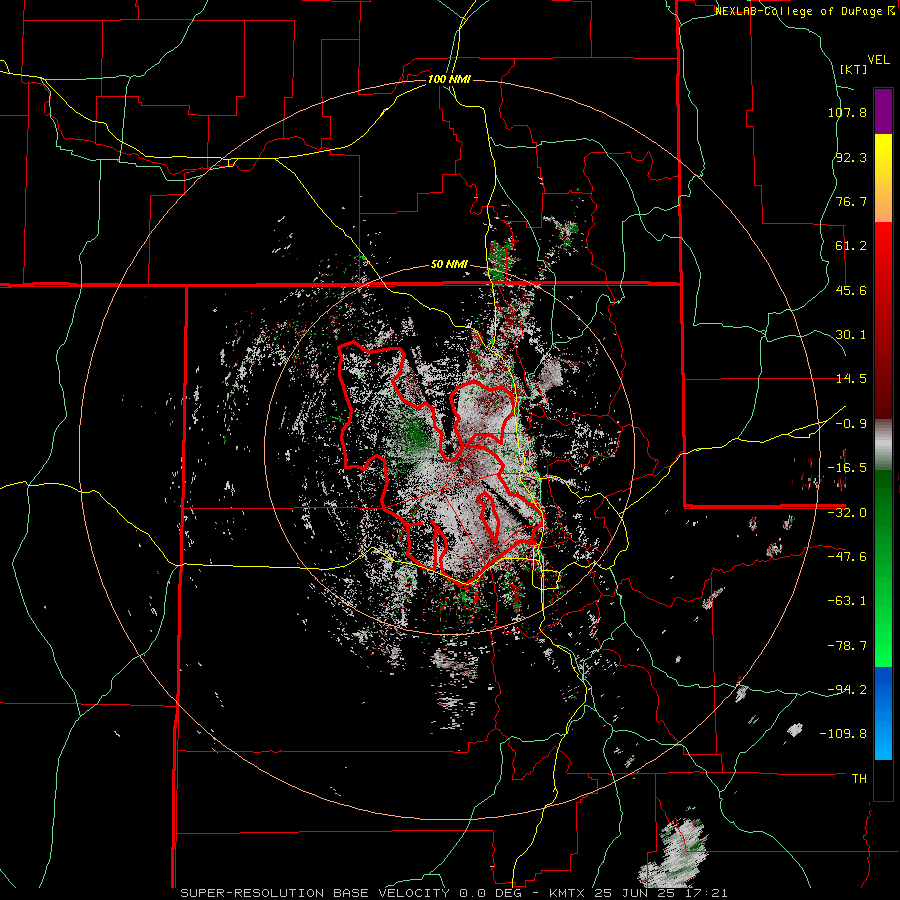Click the [KT] units label
900x900 pixels.
[x=854, y=69]
